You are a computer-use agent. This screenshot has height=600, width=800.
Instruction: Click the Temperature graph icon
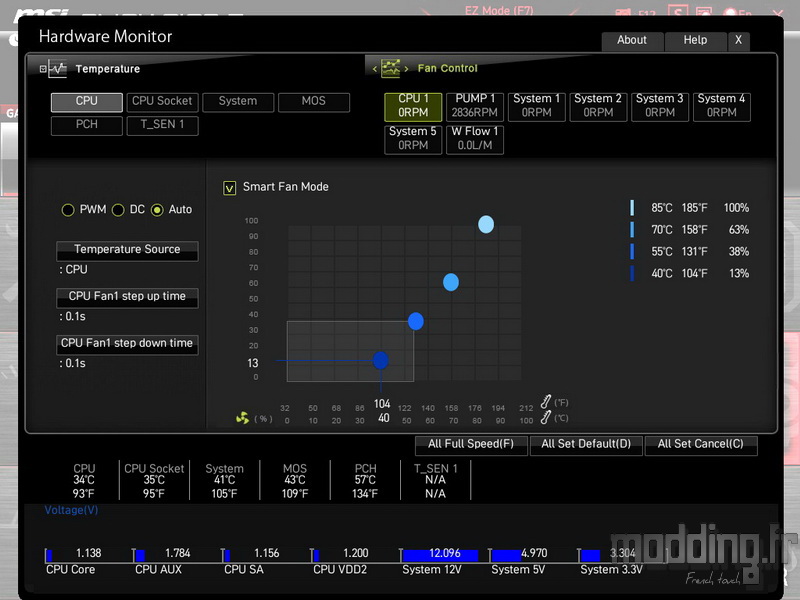click(57, 68)
